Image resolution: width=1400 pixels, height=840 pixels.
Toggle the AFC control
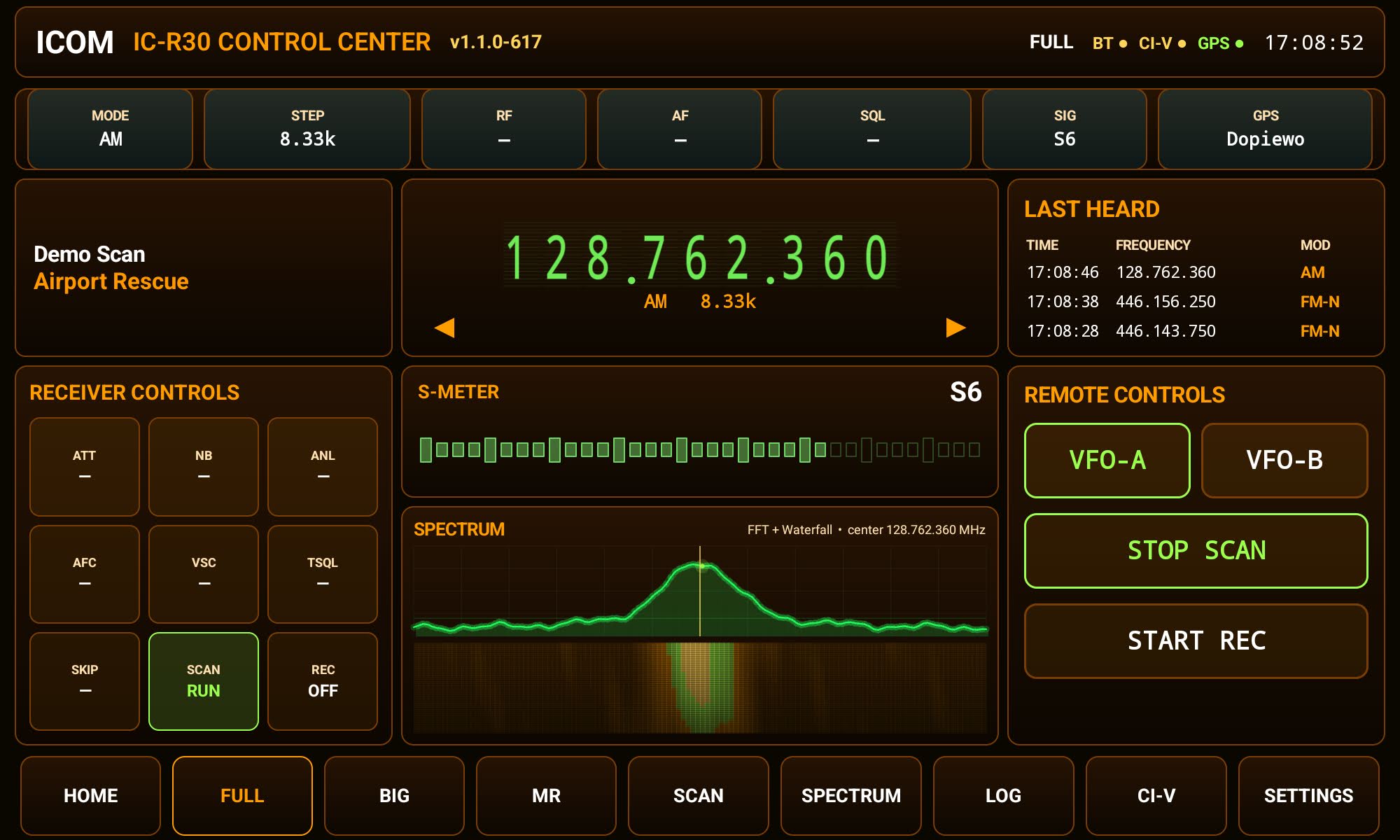tap(85, 574)
